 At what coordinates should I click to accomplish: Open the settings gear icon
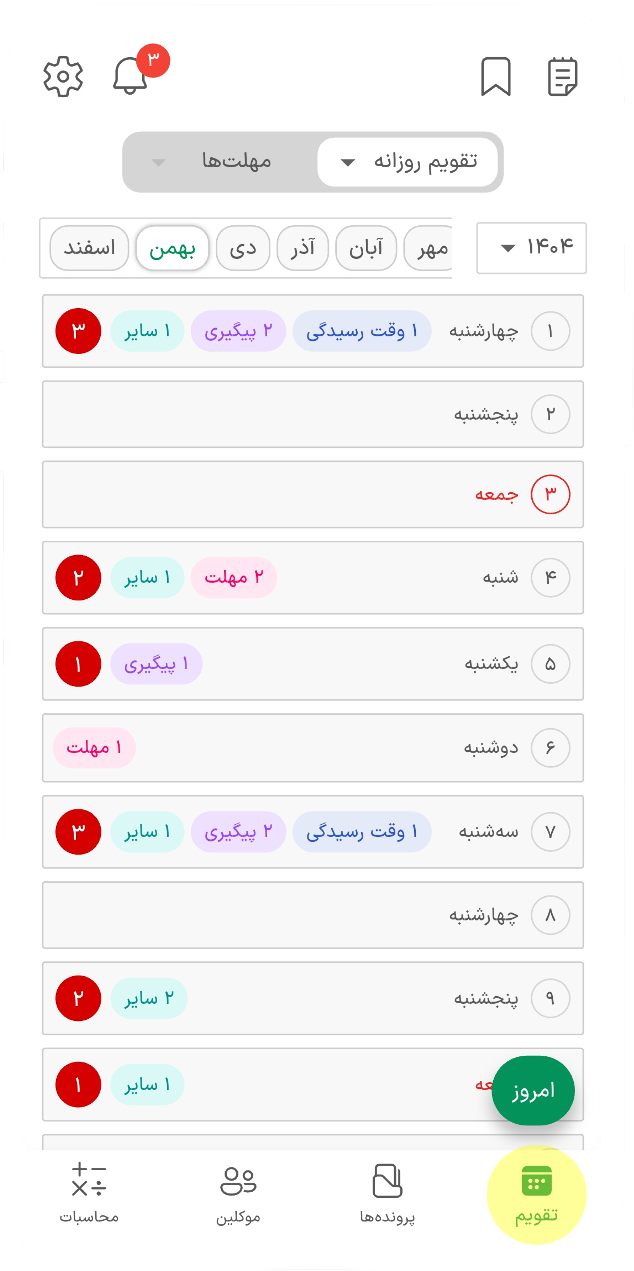coord(63,77)
